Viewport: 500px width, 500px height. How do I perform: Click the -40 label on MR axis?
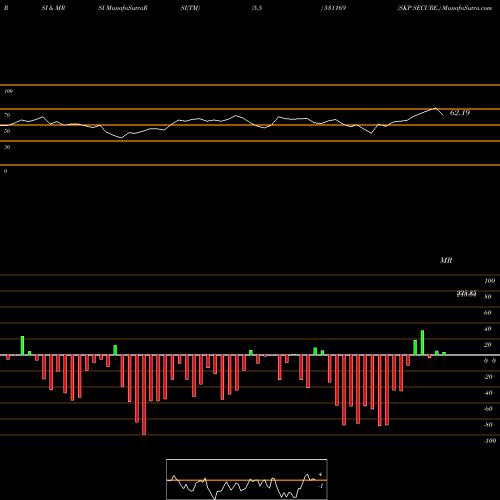pos(488,393)
